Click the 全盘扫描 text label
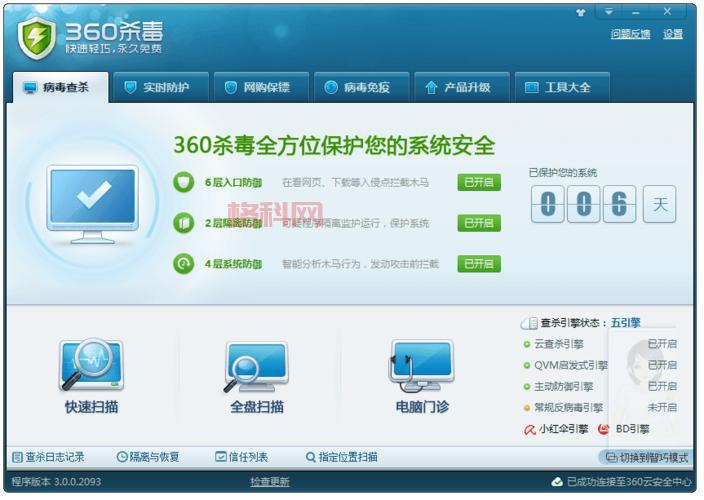Screen dimensions: 704x500 point(257,407)
